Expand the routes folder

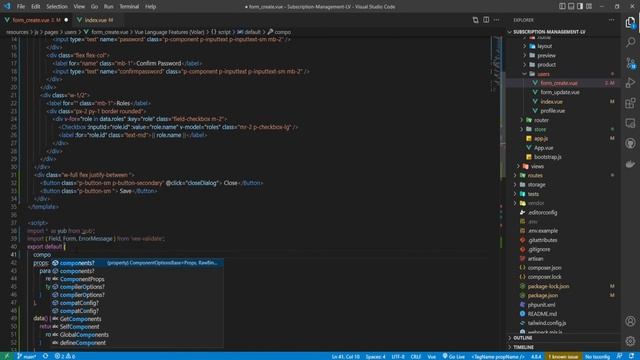click(535, 176)
